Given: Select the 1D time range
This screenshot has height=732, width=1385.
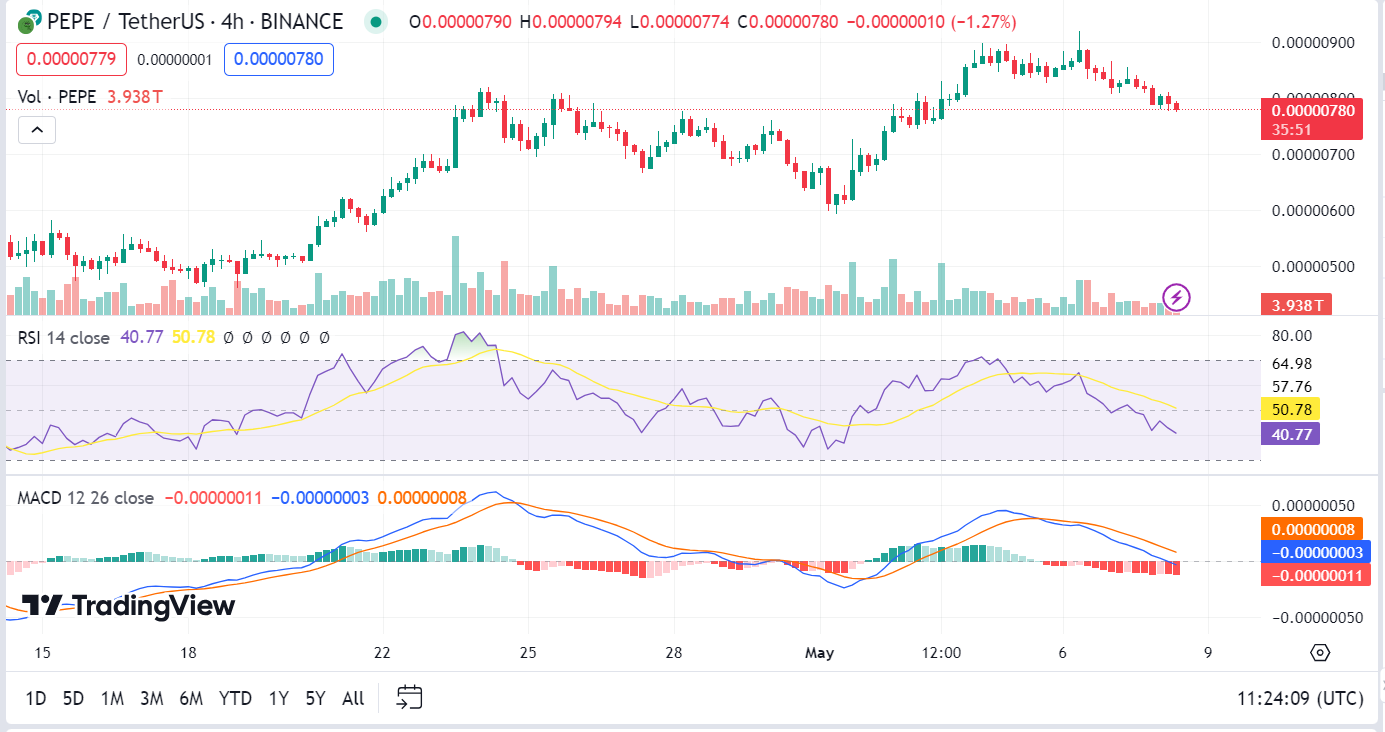Looking at the screenshot, I should point(35,698).
